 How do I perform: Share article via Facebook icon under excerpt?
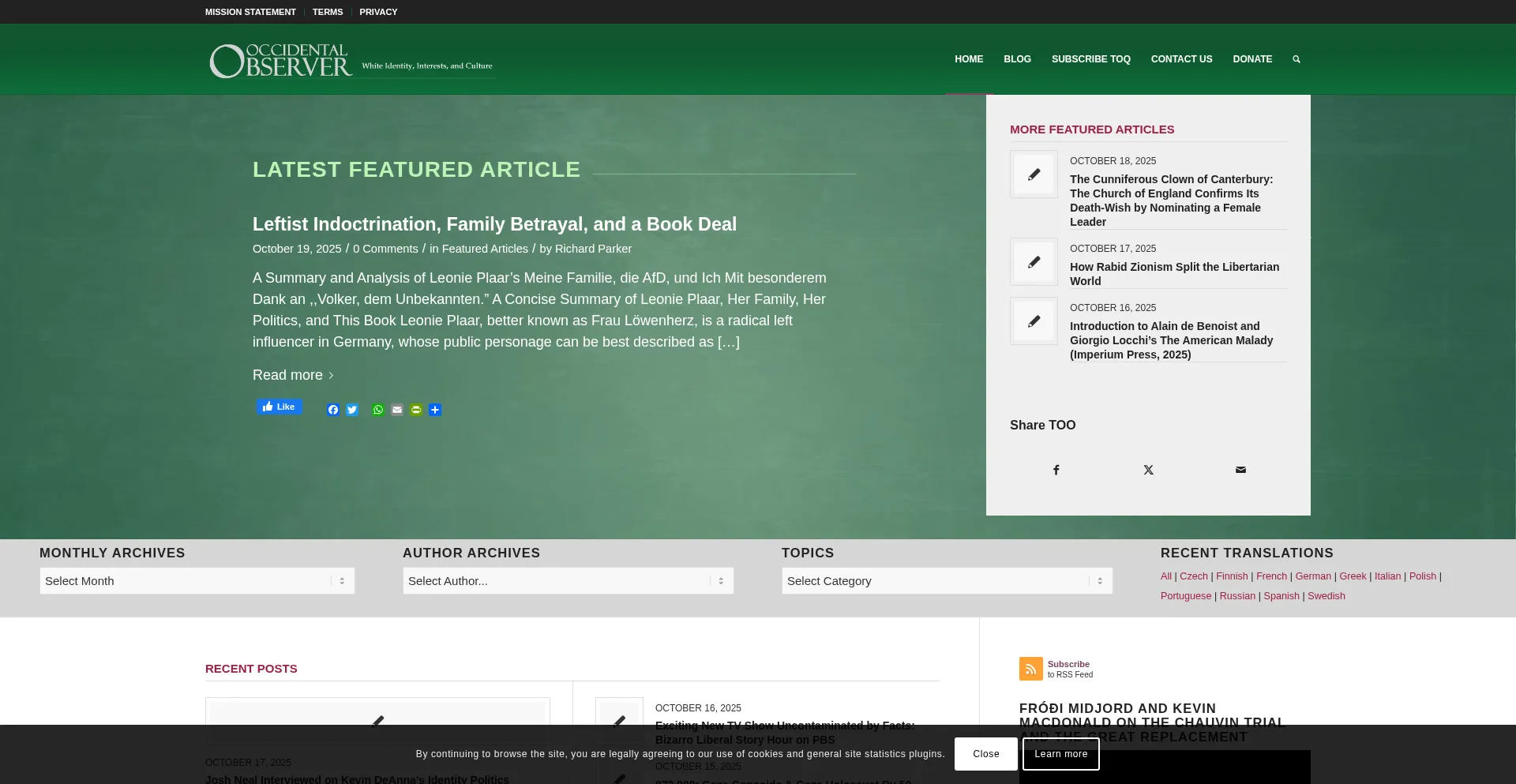tap(333, 410)
